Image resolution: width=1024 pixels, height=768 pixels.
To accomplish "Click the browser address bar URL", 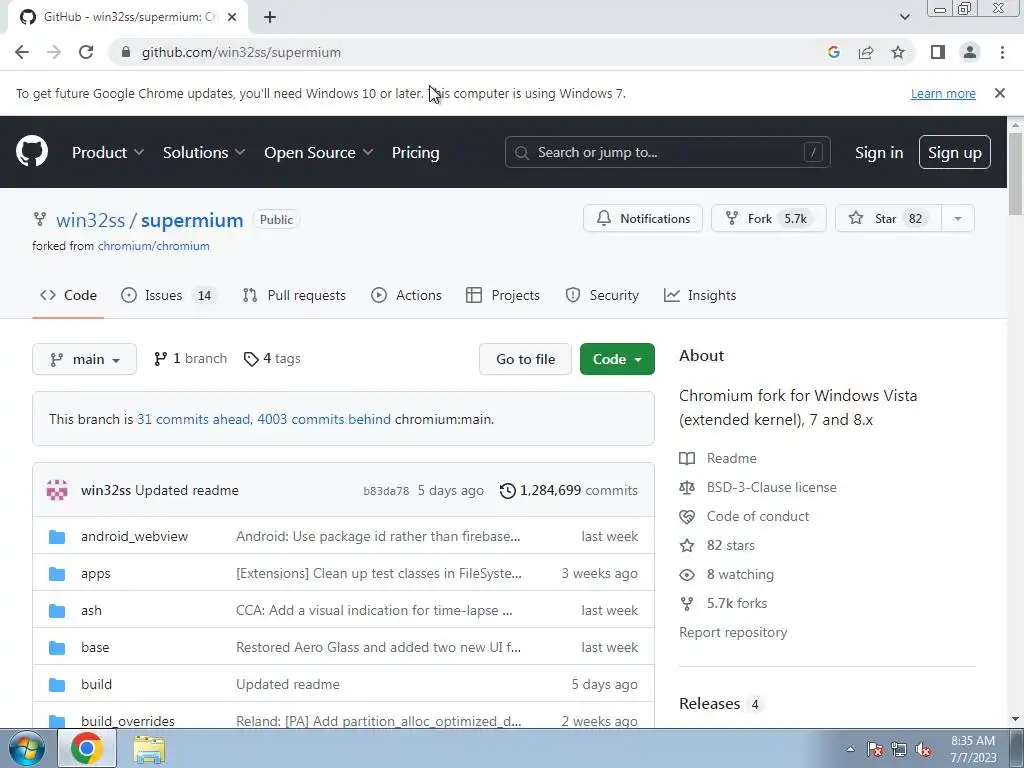I will [241, 52].
